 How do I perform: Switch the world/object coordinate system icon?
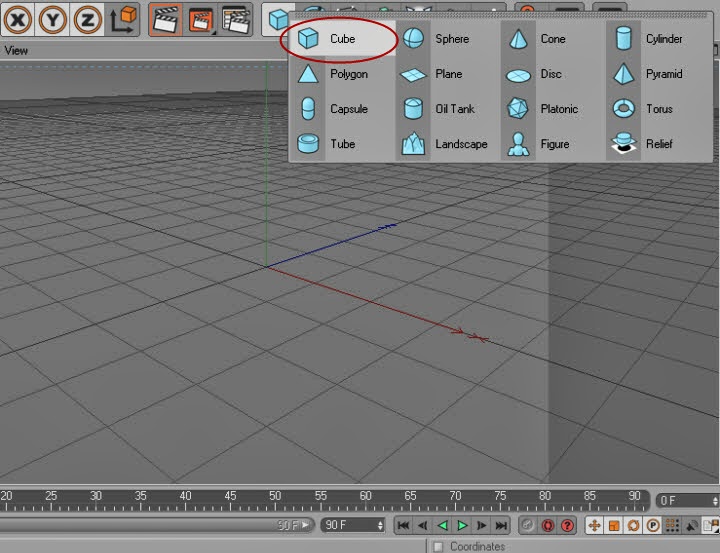pos(123,20)
